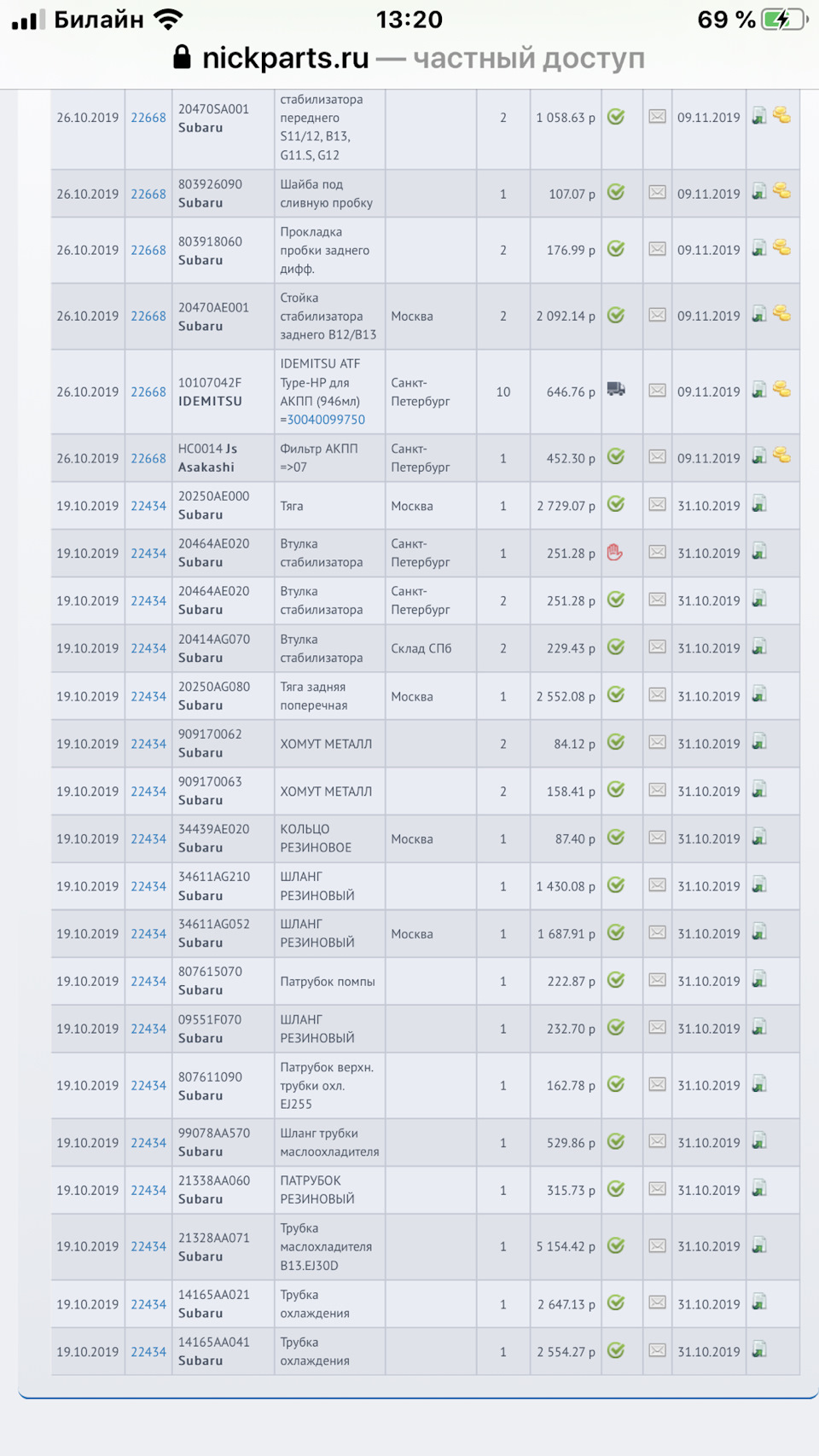Open document icon for part 20250AE000
The width and height of the screenshot is (819, 1456).
point(759,505)
